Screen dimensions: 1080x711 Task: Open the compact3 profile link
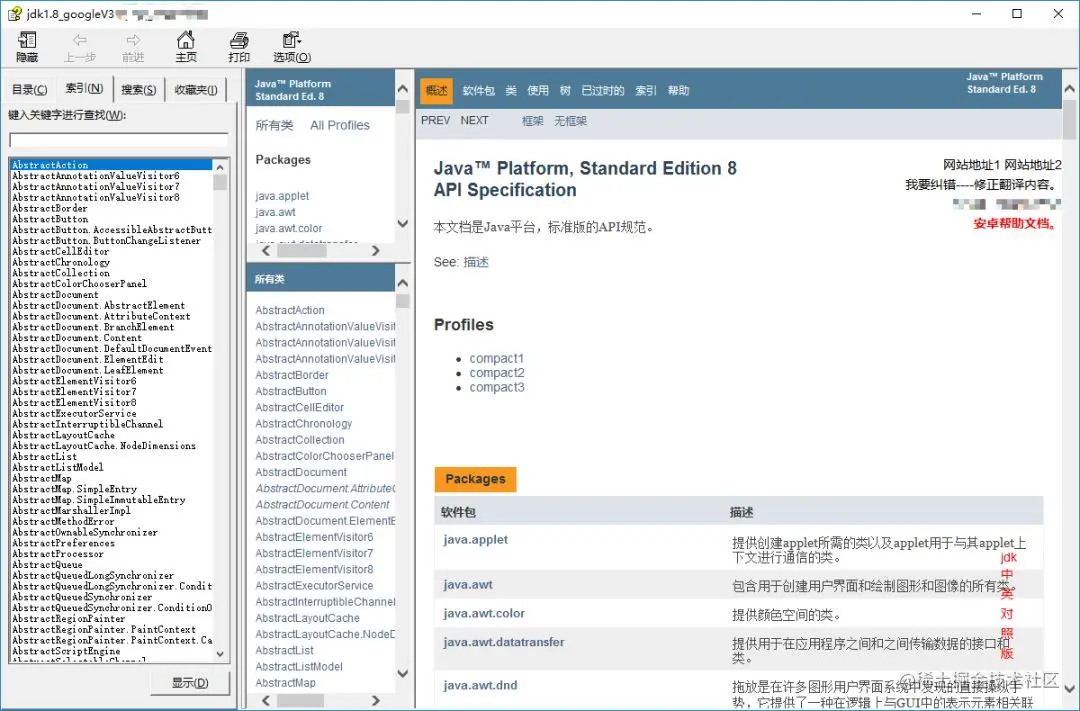[x=497, y=387]
